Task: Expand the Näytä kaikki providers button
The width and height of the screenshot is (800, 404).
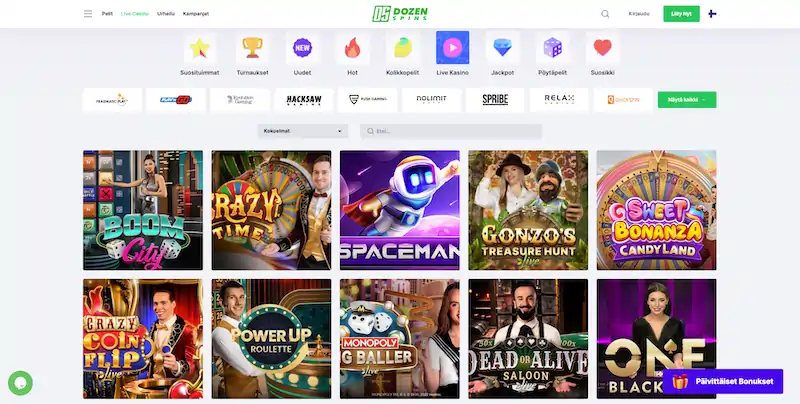Action: [x=687, y=100]
